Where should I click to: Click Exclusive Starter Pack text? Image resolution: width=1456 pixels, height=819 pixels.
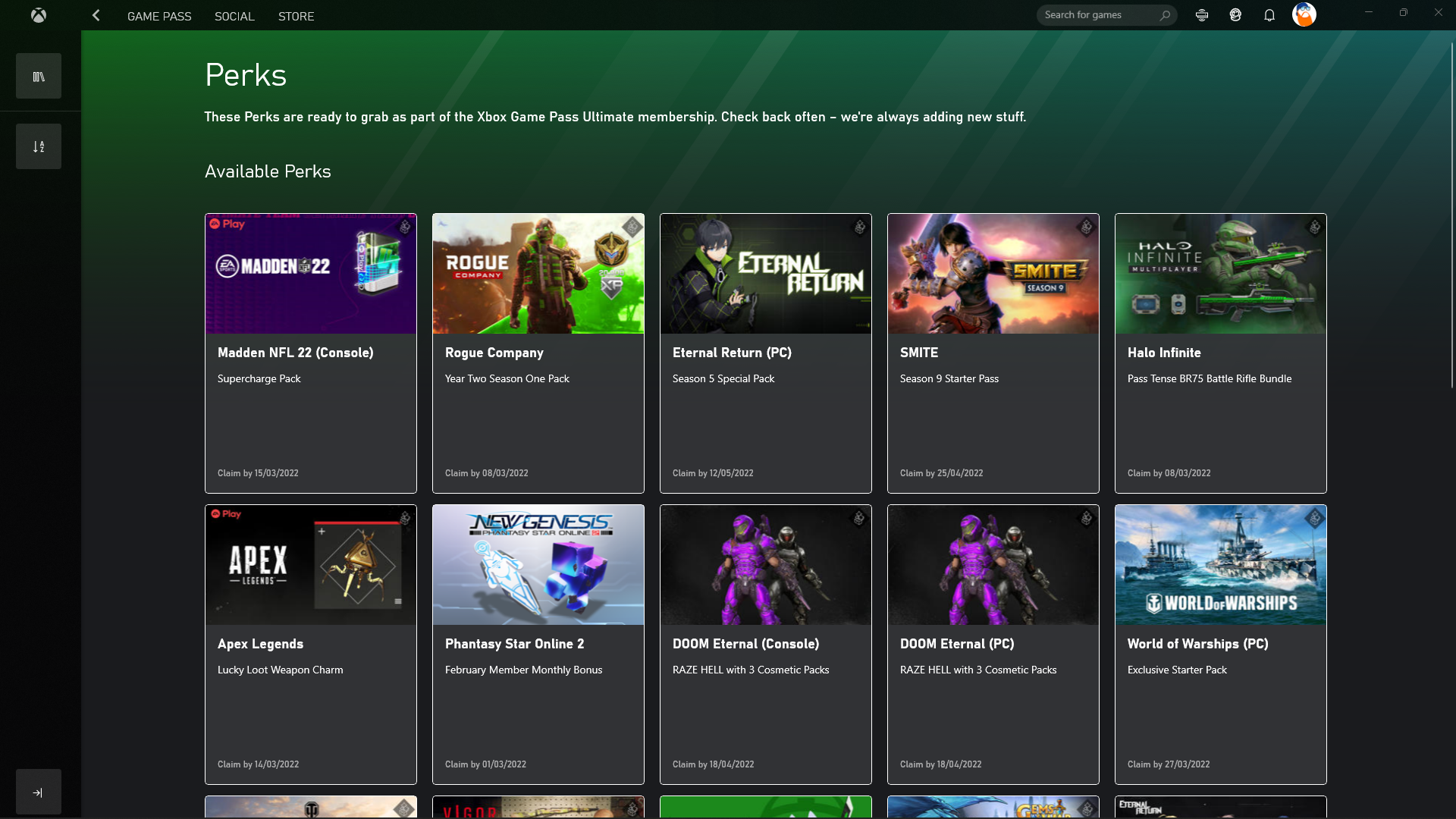pyautogui.click(x=1177, y=670)
